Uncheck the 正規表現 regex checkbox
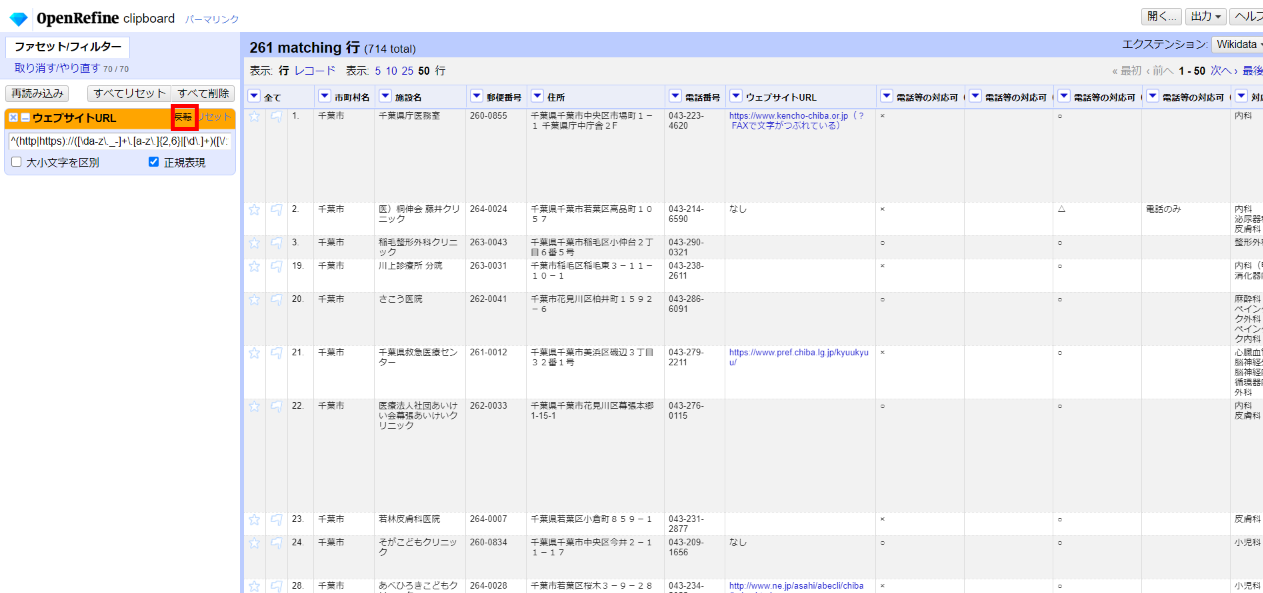This screenshot has height=593, width=1263. coord(154,162)
